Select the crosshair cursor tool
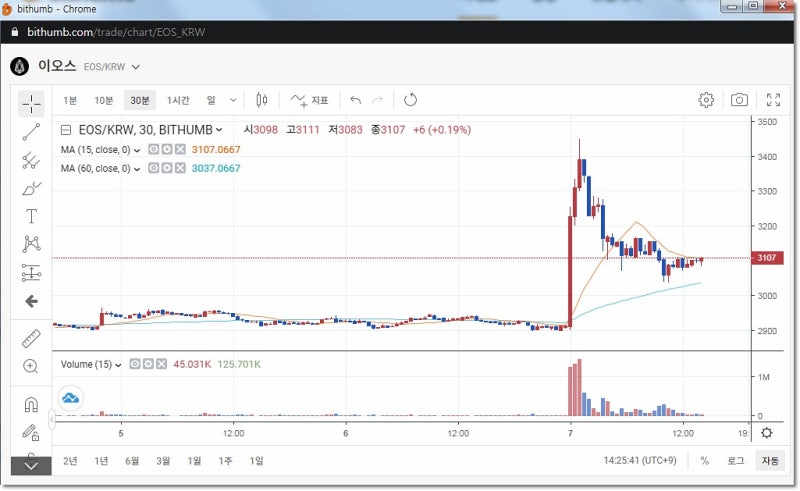This screenshot has height=491, width=800. point(31,104)
